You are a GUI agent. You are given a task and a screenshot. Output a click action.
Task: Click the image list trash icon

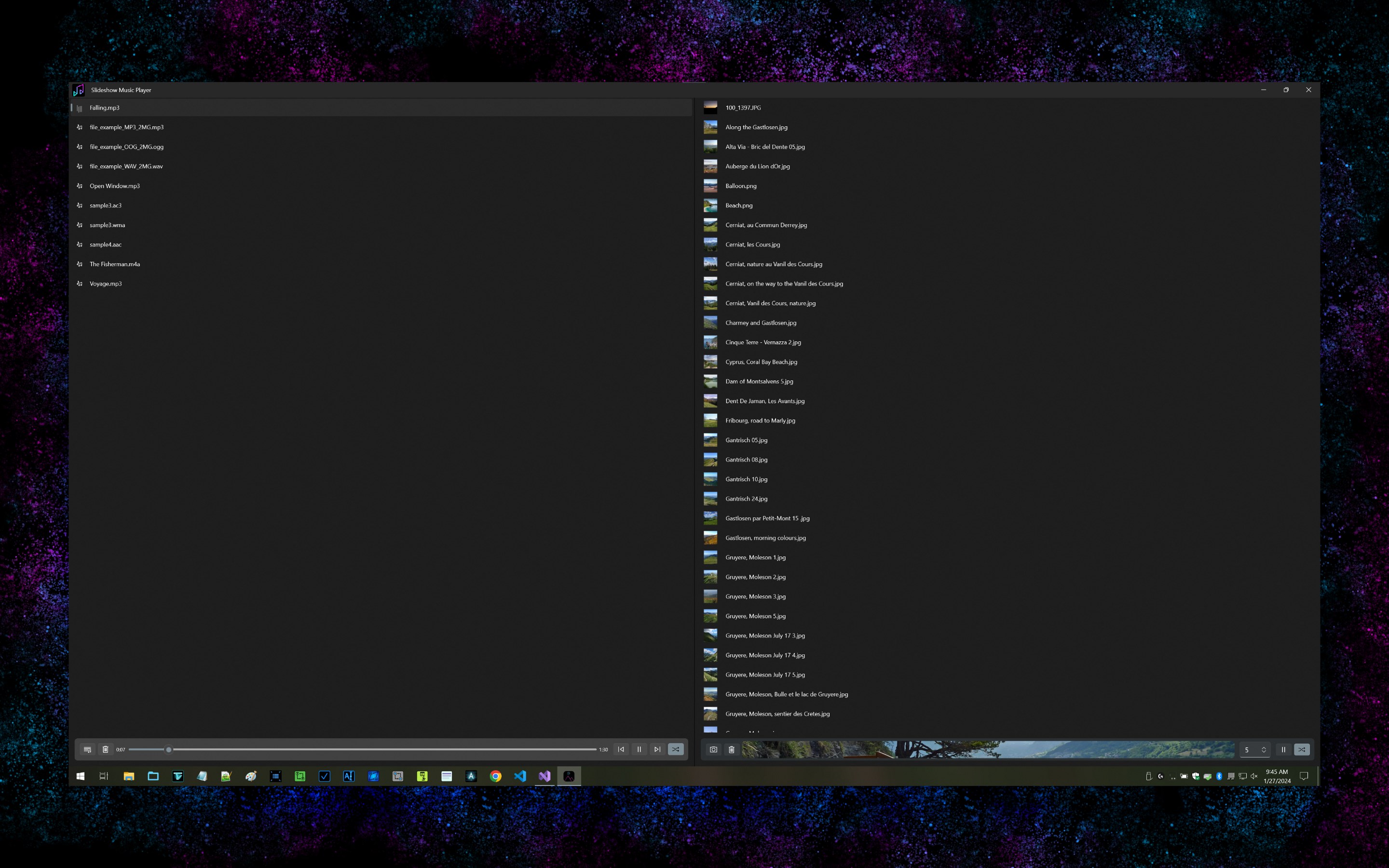pos(731,749)
